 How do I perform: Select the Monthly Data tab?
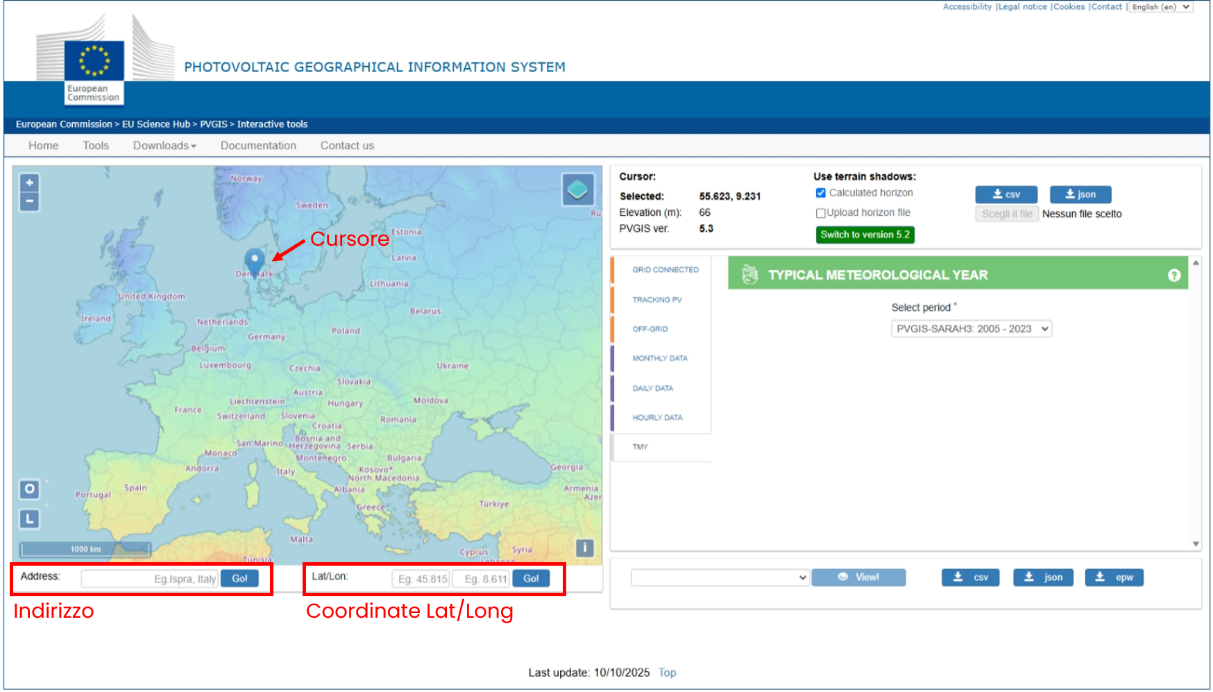click(660, 358)
